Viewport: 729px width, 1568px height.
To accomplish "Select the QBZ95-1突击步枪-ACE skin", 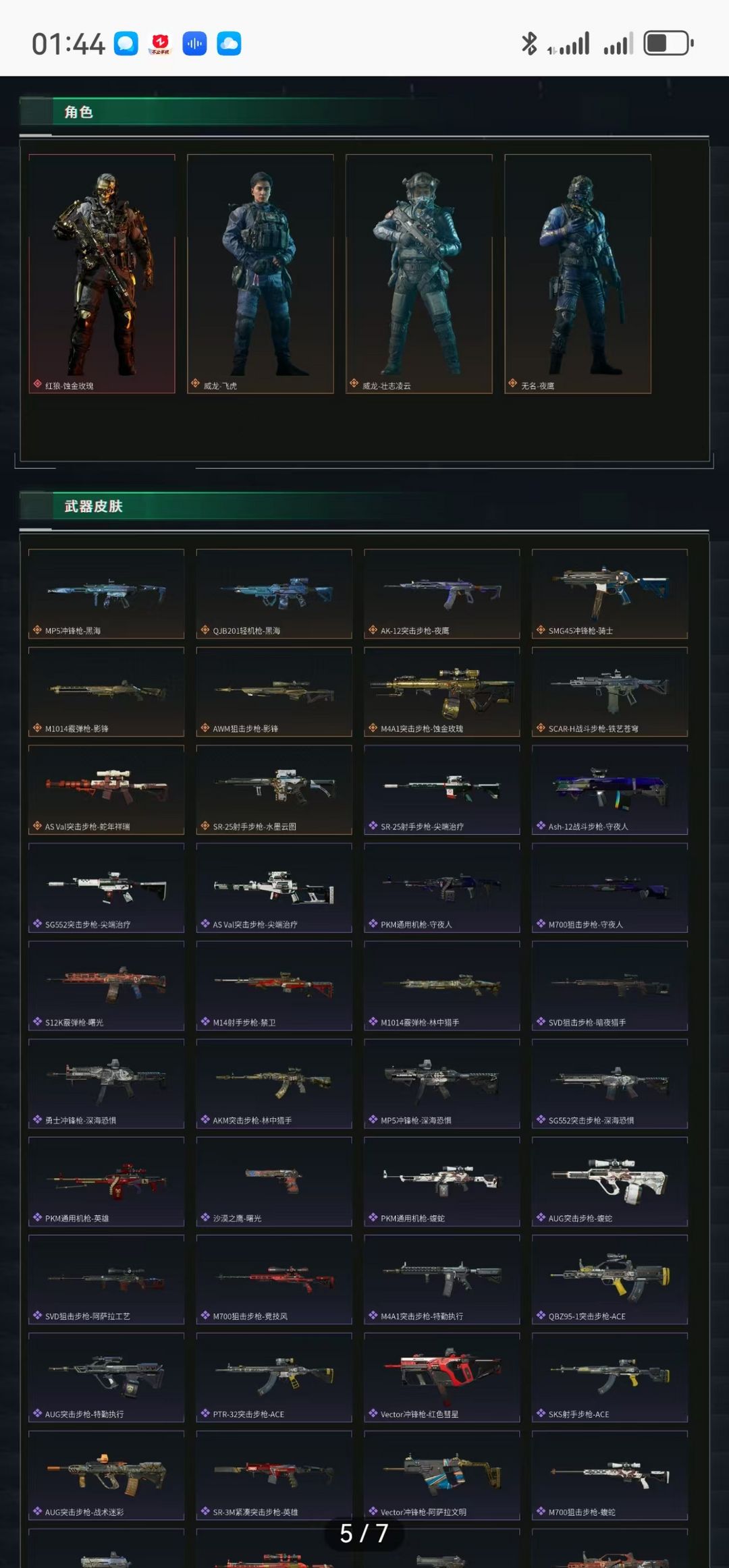I will [610, 1279].
